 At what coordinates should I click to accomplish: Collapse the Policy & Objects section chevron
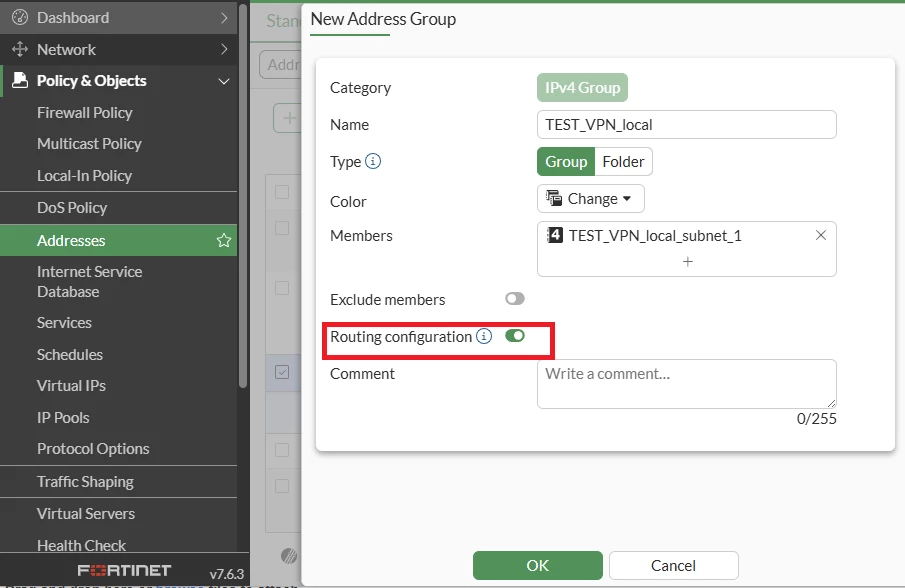pyautogui.click(x=224, y=81)
